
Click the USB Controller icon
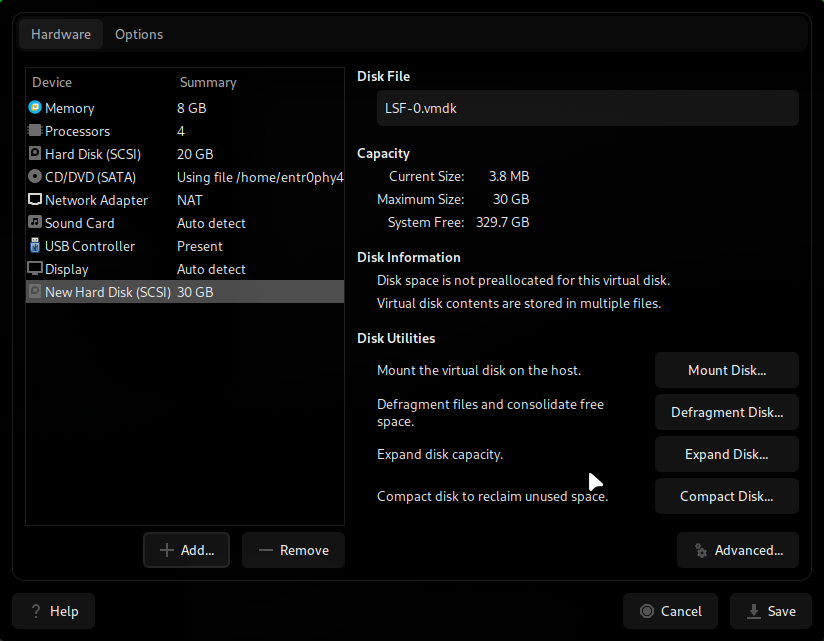click(35, 246)
